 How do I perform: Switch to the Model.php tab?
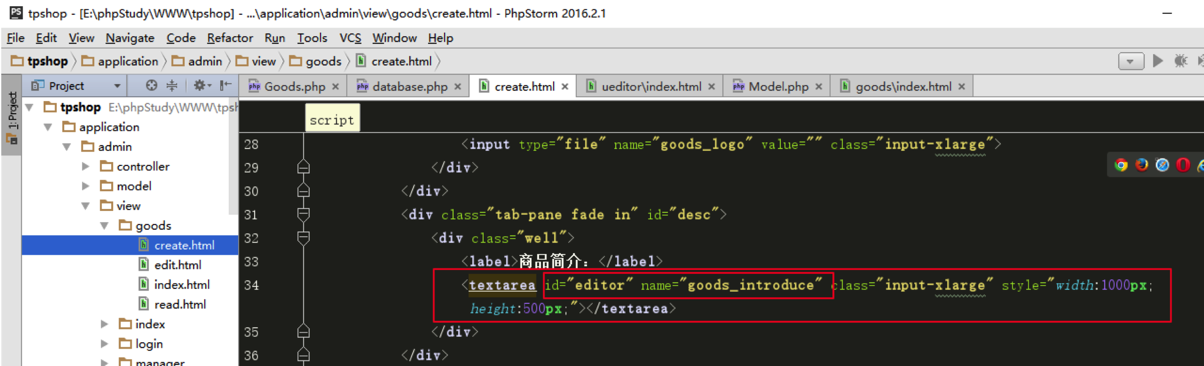pyautogui.click(x=777, y=87)
